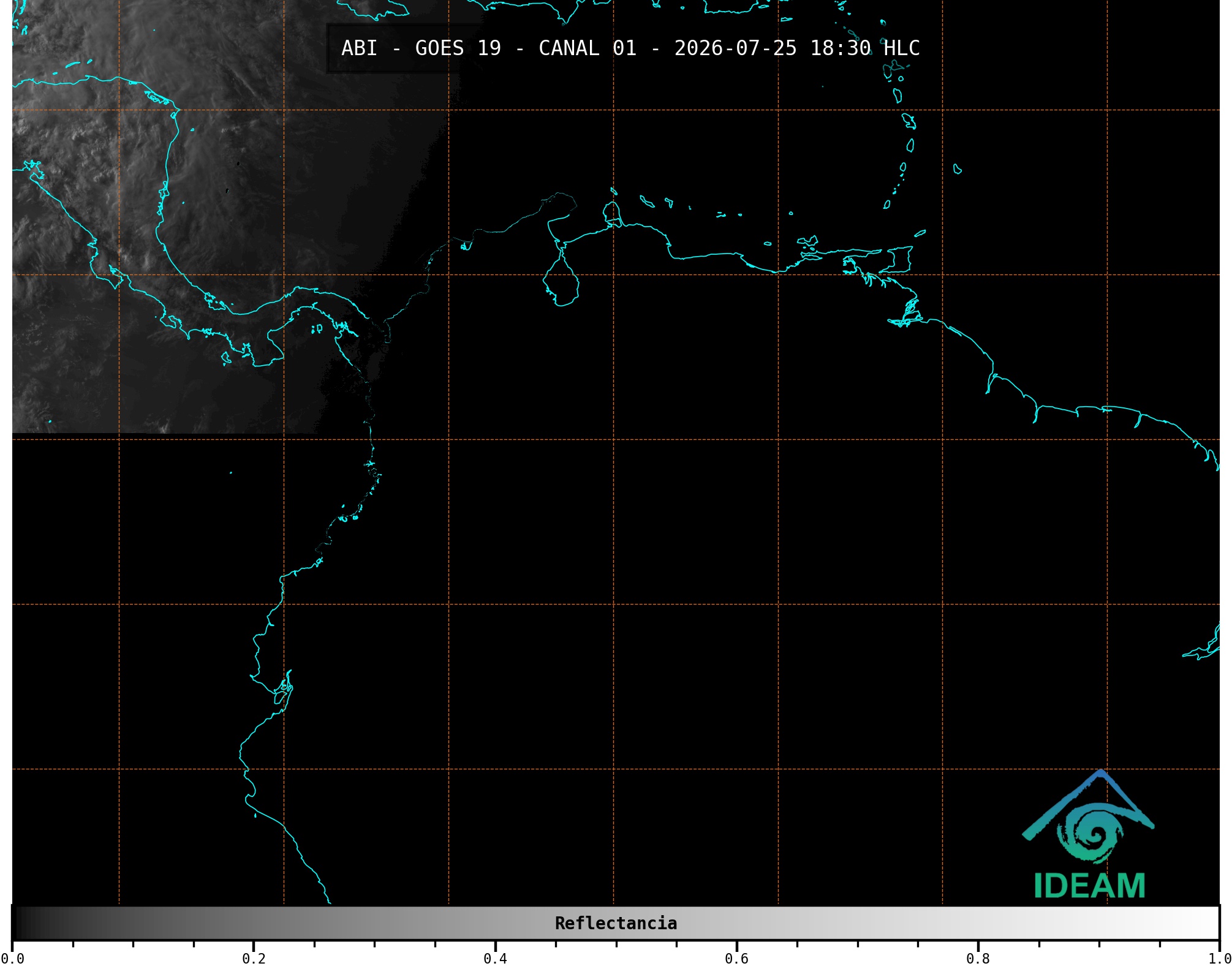Click the 0.0 colorbar tick label
Image resolution: width=1232 pixels, height=966 pixels.
click(x=12, y=959)
